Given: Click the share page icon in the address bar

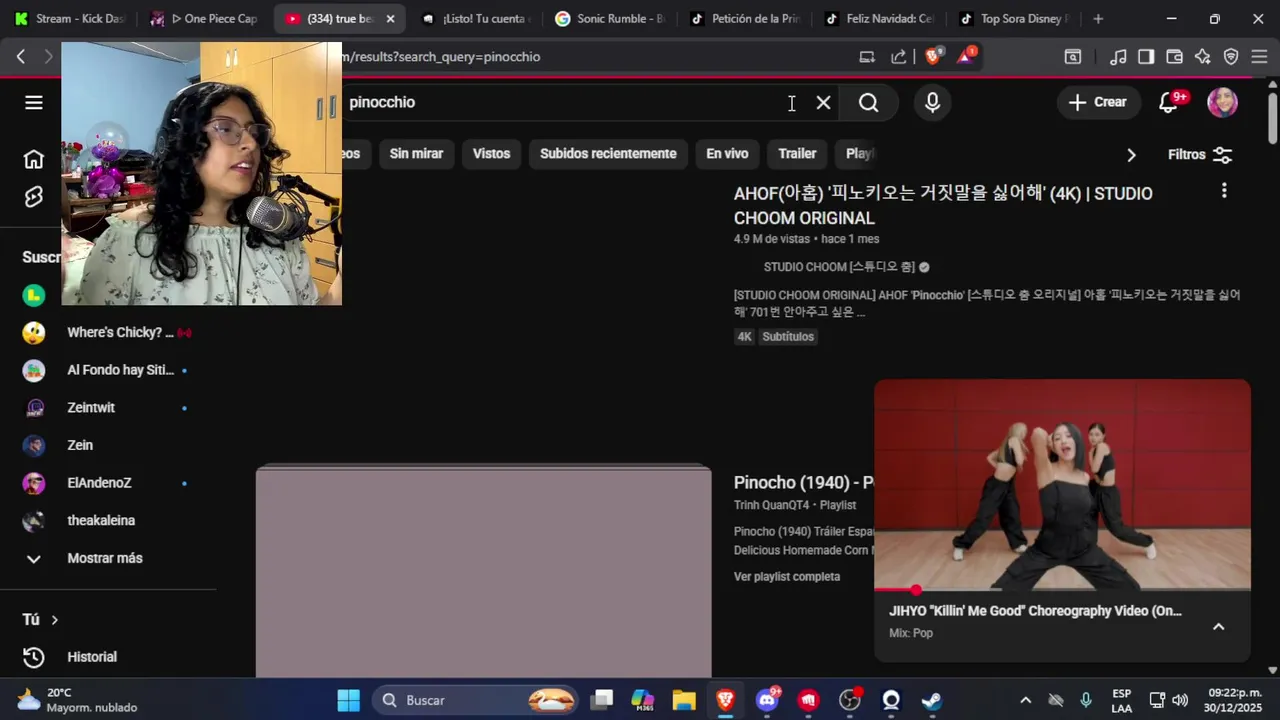Looking at the screenshot, I should [899, 57].
